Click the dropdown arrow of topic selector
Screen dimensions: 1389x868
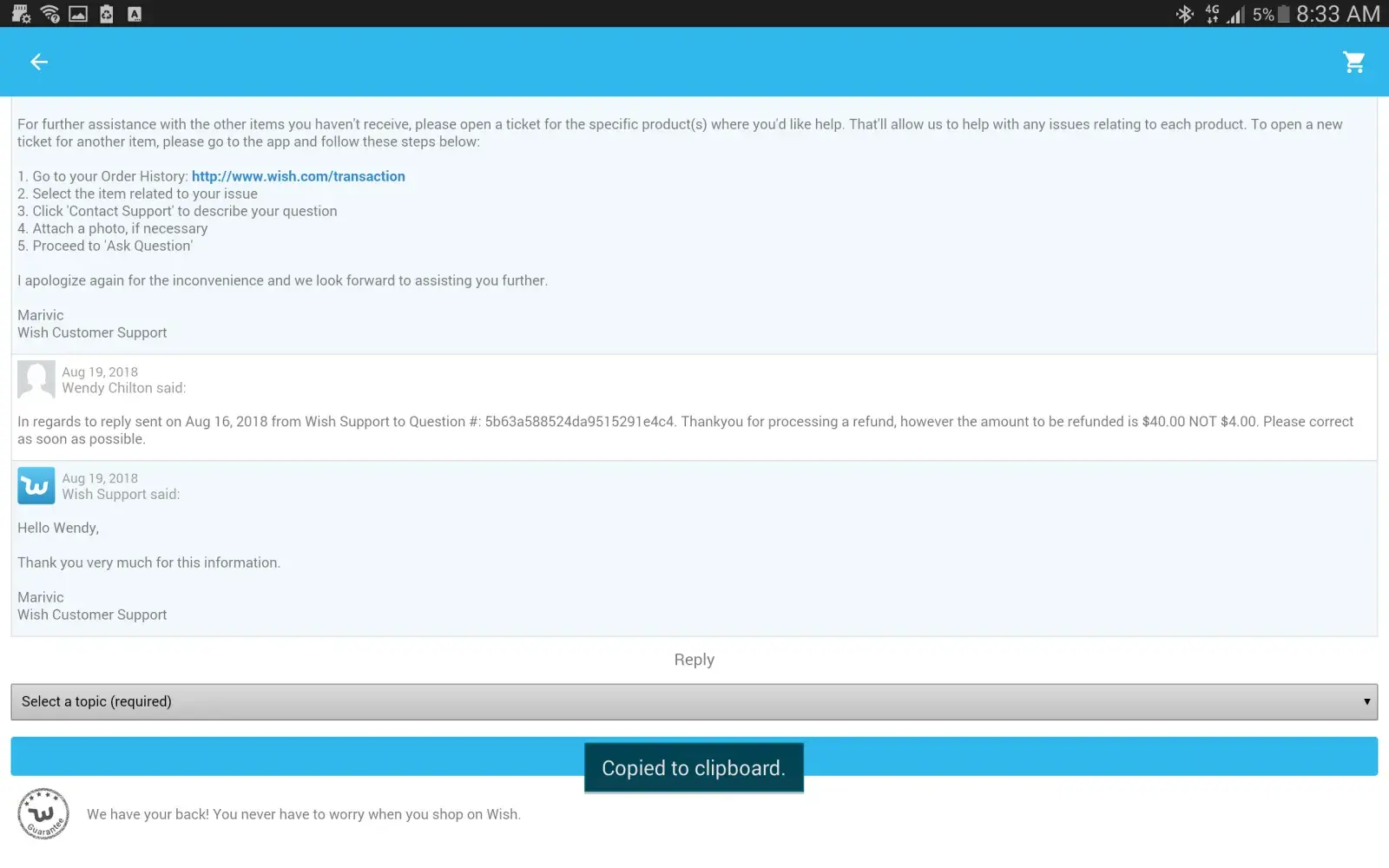point(1366,701)
